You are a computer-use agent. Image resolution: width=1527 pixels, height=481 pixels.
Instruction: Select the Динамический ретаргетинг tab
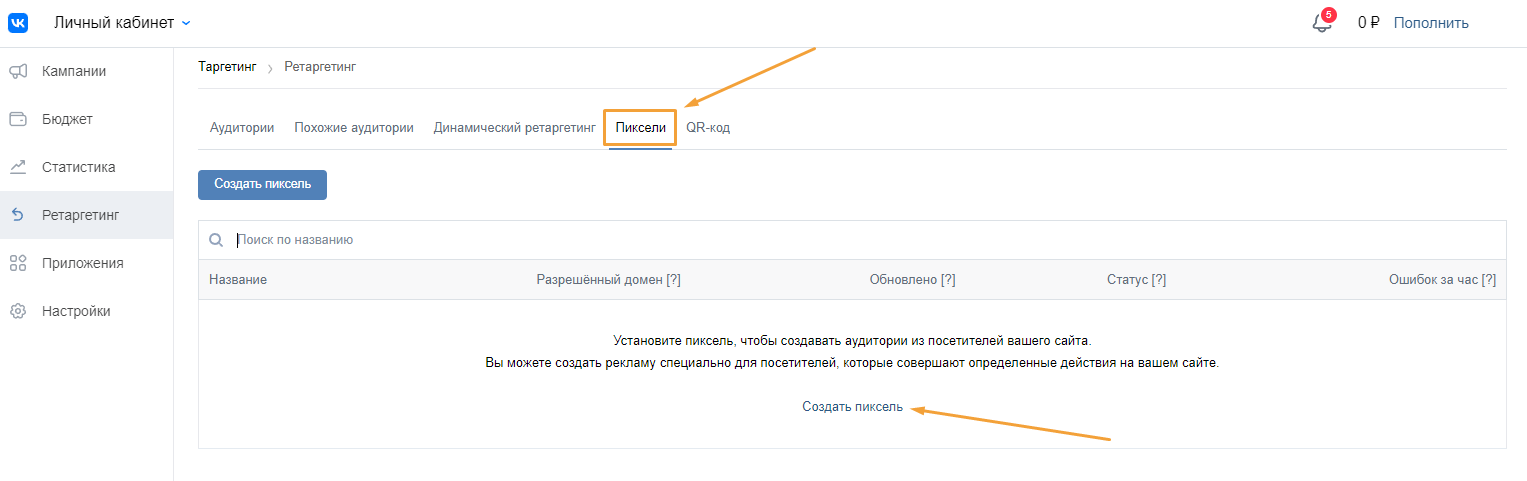pos(515,128)
